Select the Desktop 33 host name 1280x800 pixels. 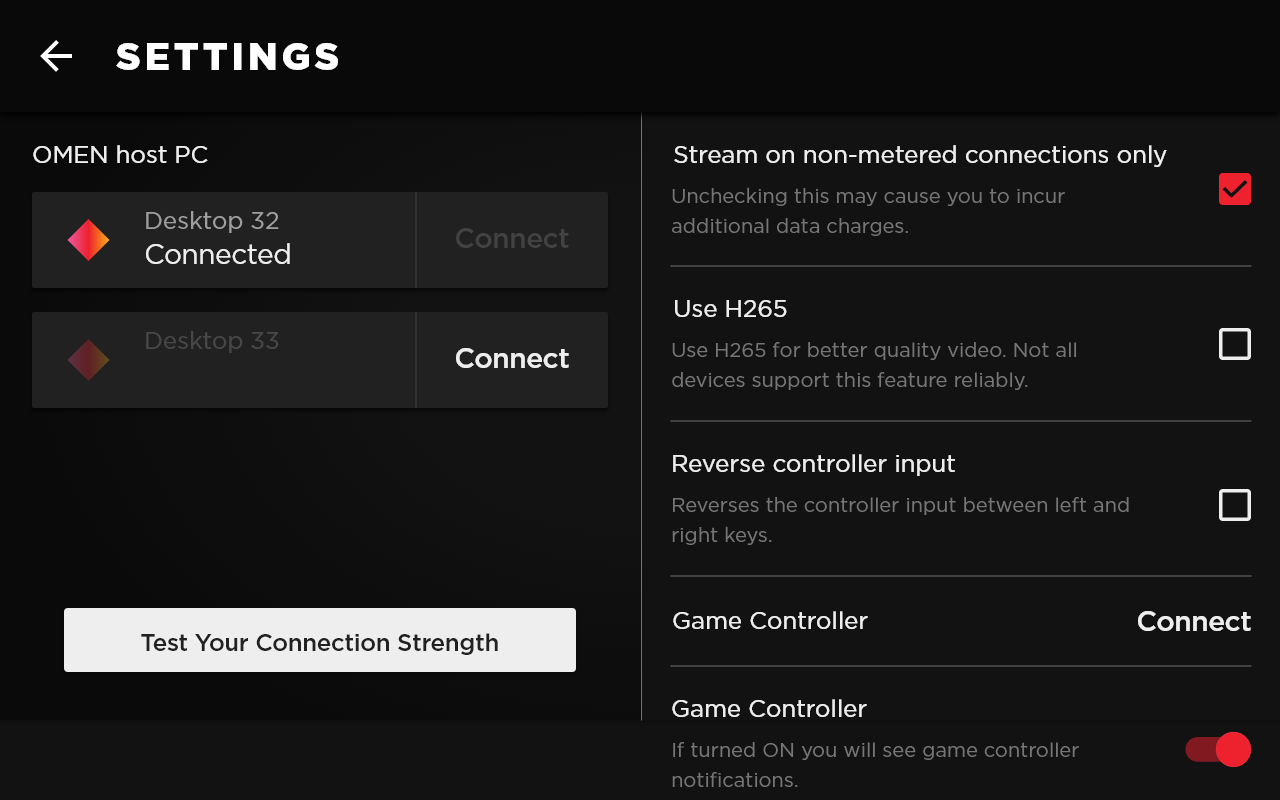click(212, 341)
